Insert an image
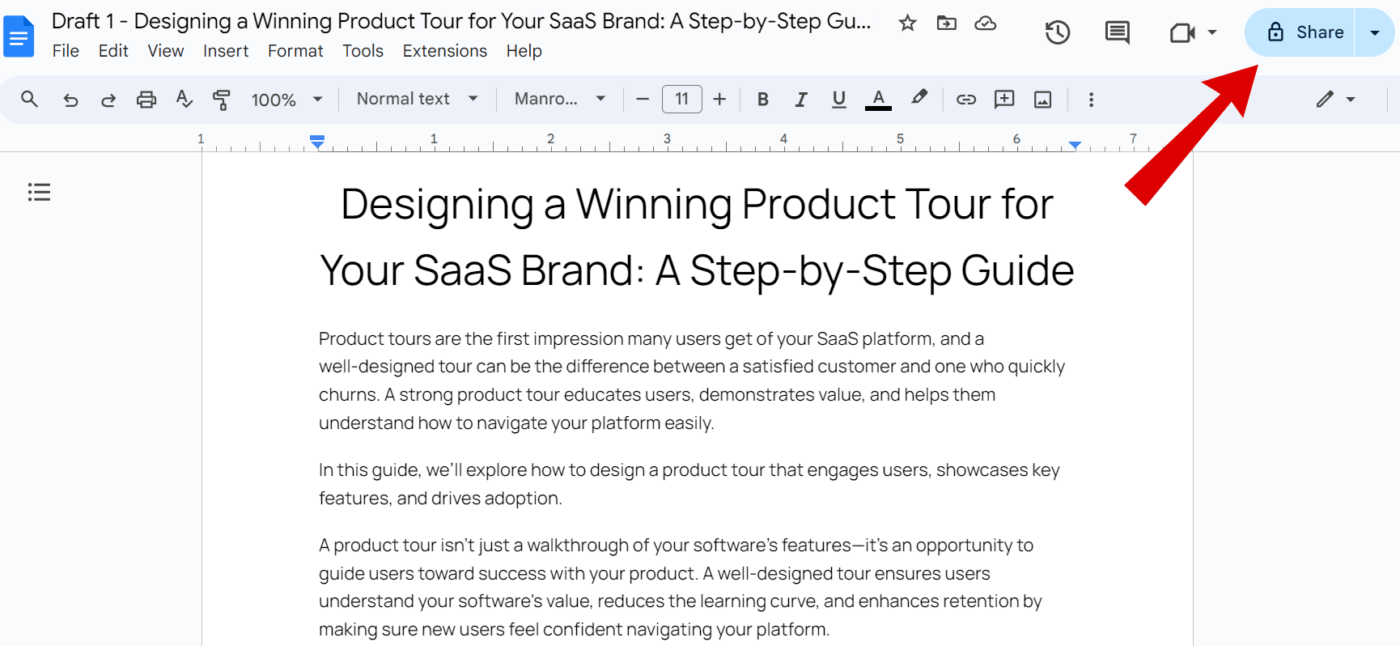 pyautogui.click(x=1042, y=99)
